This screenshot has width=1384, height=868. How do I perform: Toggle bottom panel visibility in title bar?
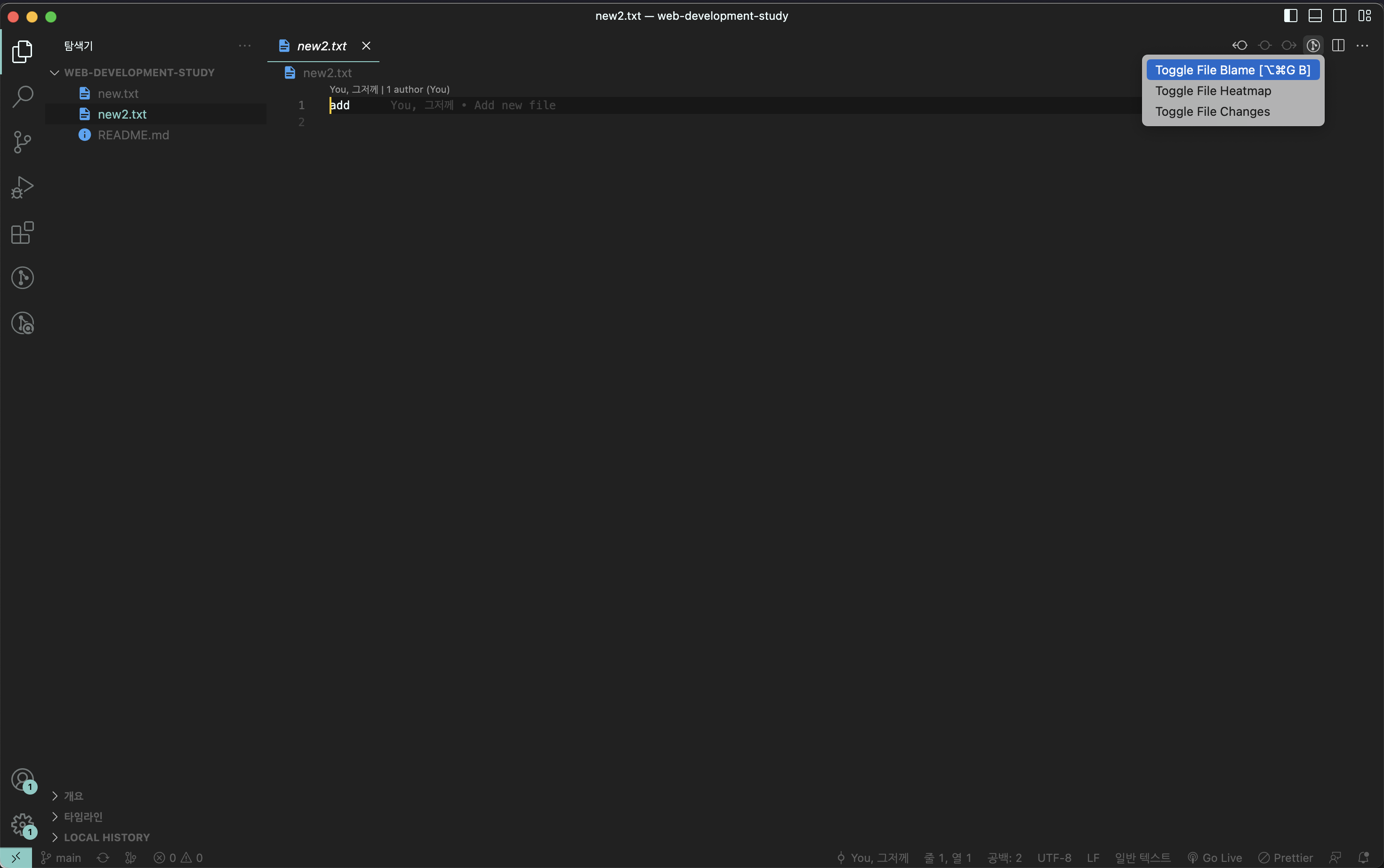1315,16
